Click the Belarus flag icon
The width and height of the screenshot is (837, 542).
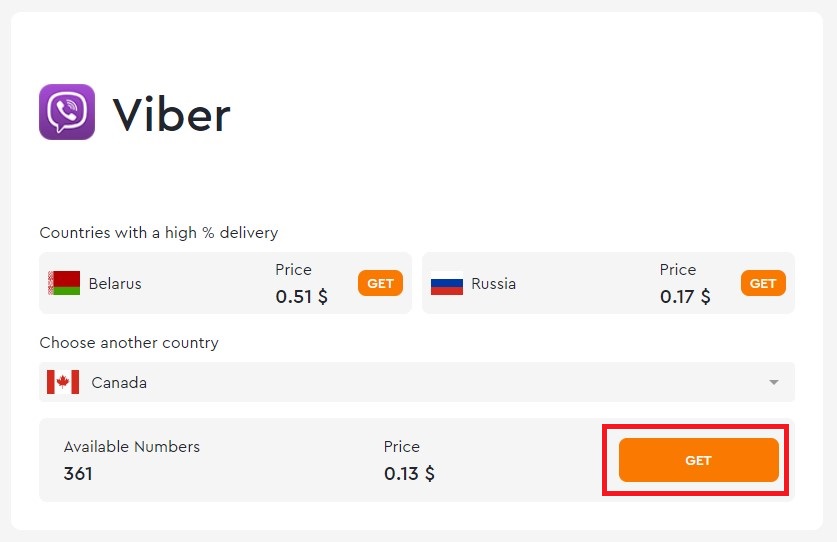coord(64,283)
